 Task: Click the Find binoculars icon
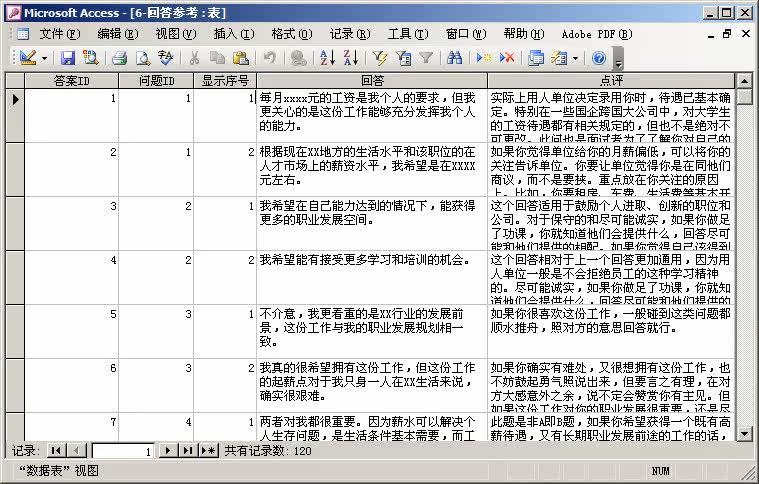455,59
